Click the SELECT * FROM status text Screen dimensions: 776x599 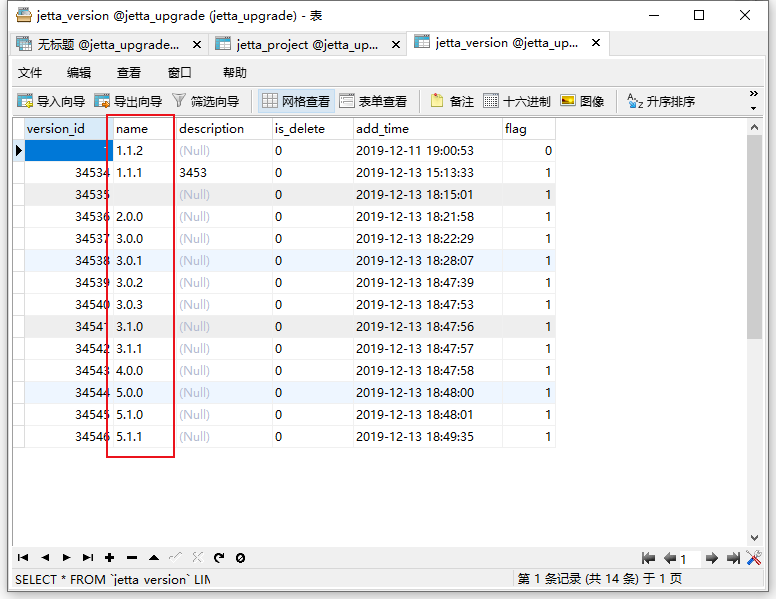[x=112, y=579]
